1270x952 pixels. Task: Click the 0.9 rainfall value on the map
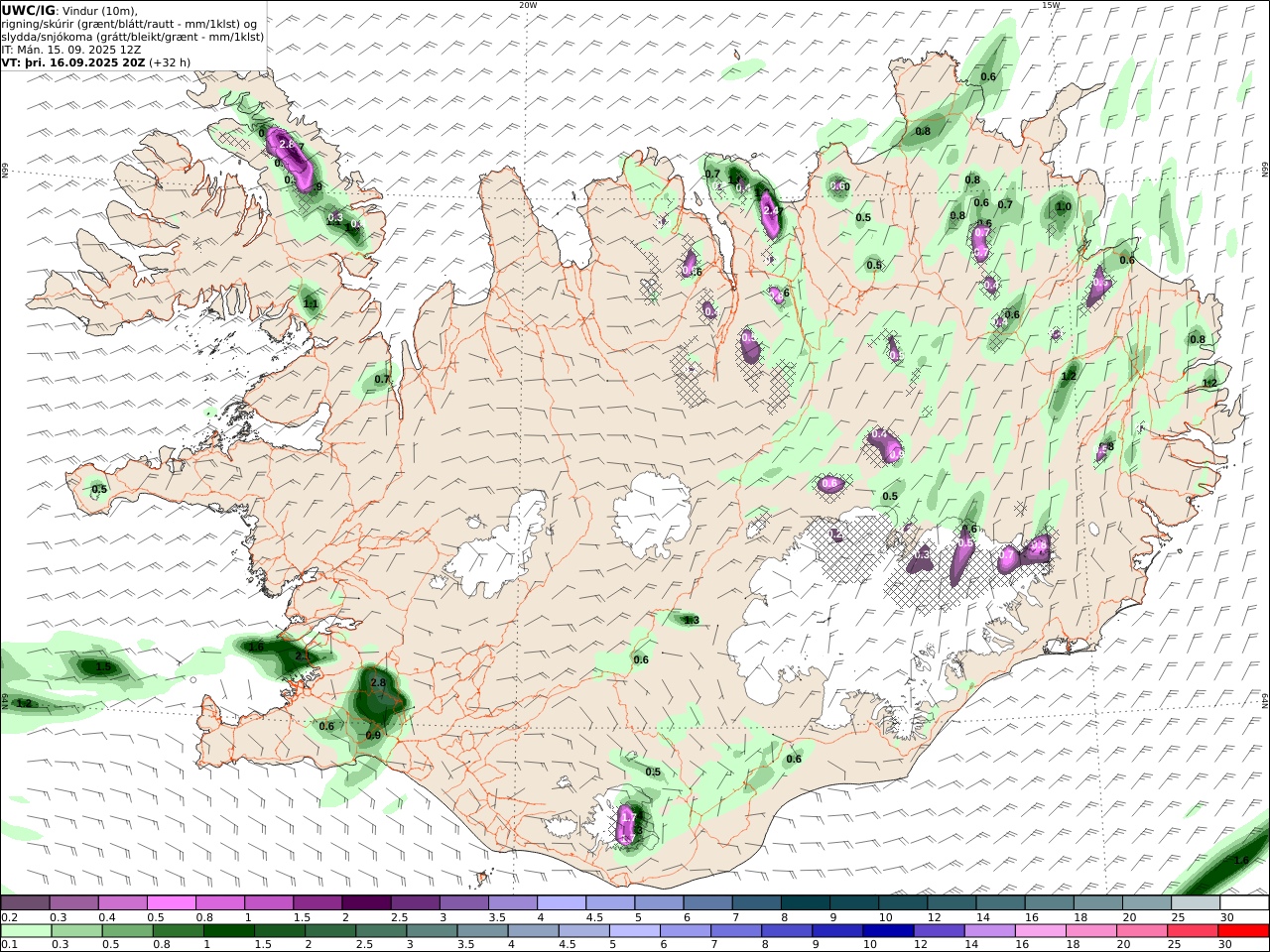373,736
